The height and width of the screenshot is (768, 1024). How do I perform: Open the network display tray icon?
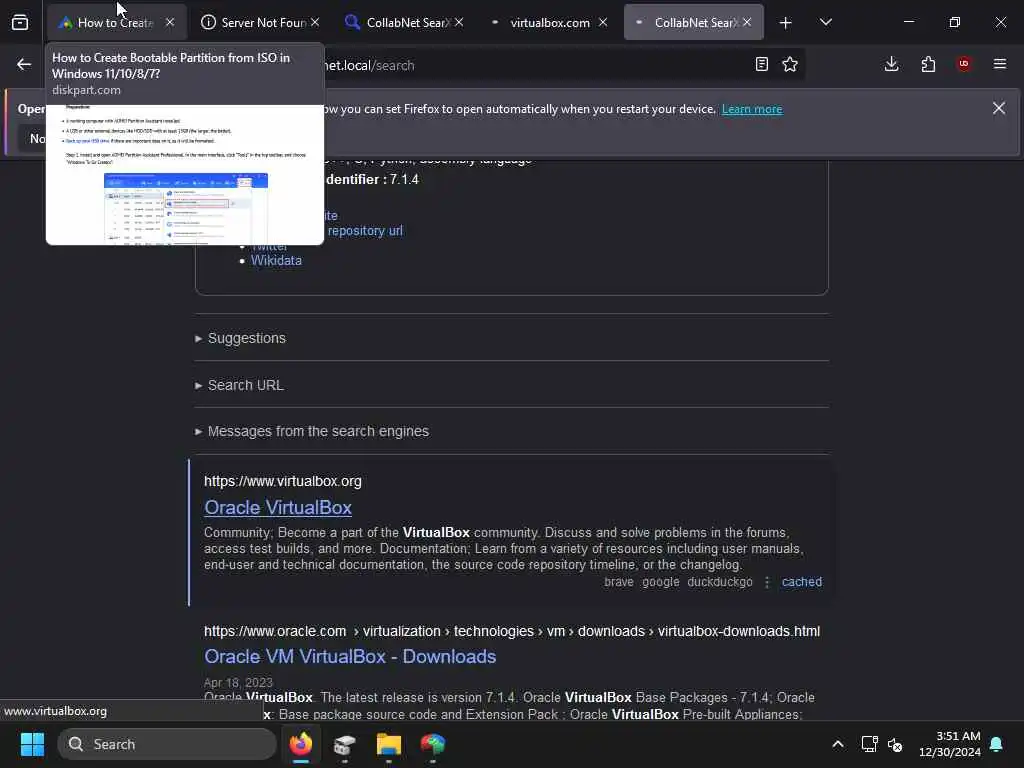(x=869, y=744)
